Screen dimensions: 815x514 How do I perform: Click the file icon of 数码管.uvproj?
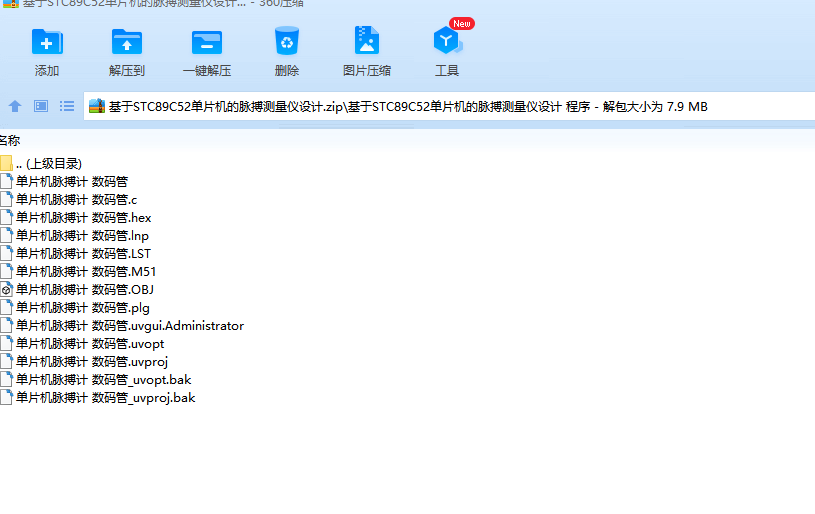click(6, 362)
